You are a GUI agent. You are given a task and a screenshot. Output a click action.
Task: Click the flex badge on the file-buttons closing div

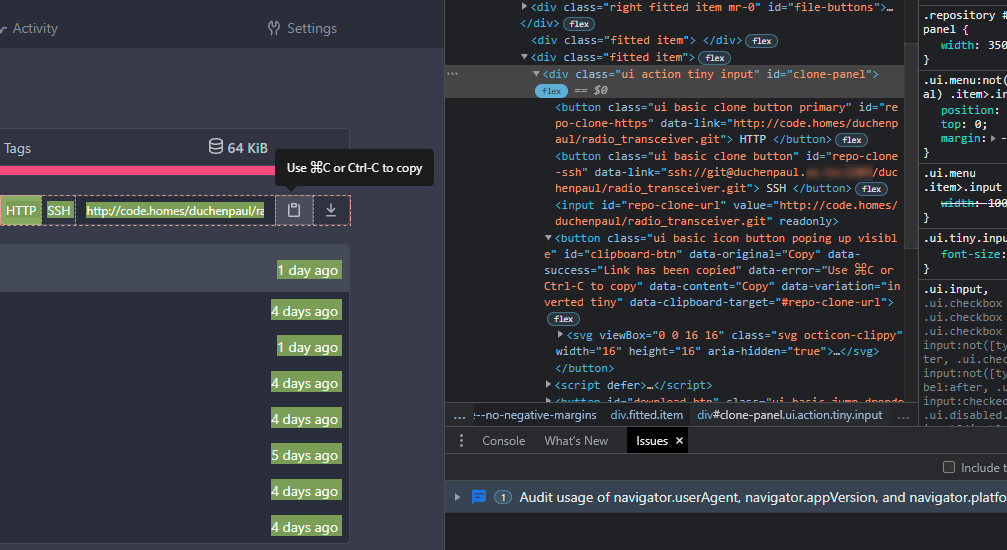click(579, 24)
